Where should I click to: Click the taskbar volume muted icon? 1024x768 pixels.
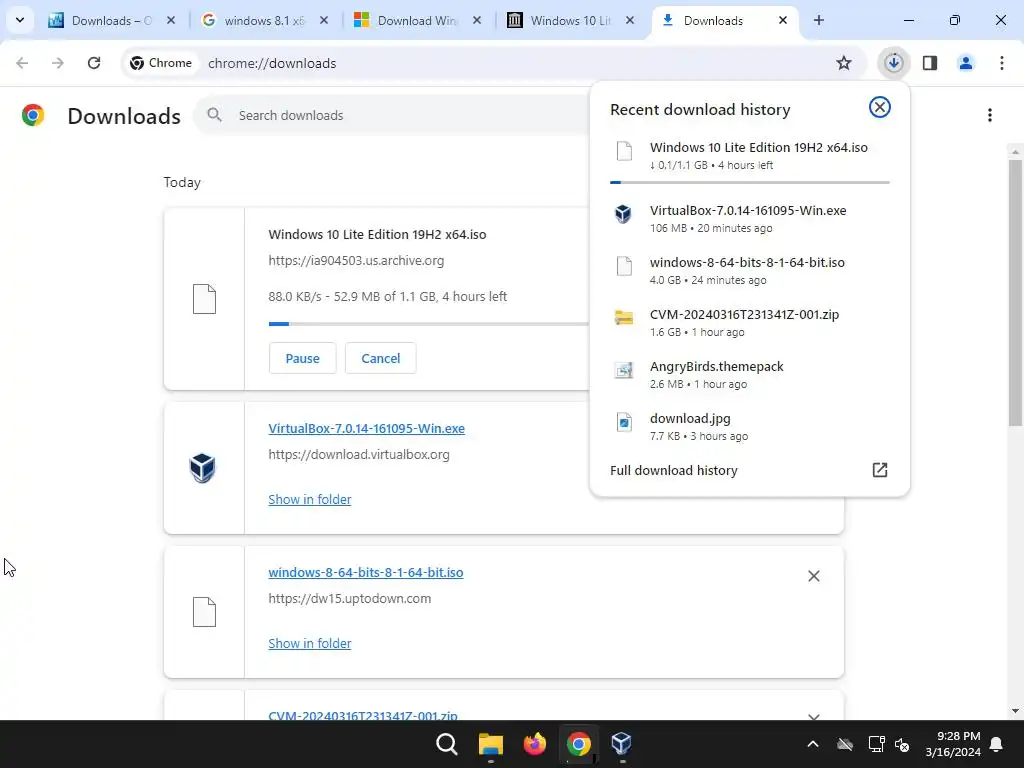point(902,744)
